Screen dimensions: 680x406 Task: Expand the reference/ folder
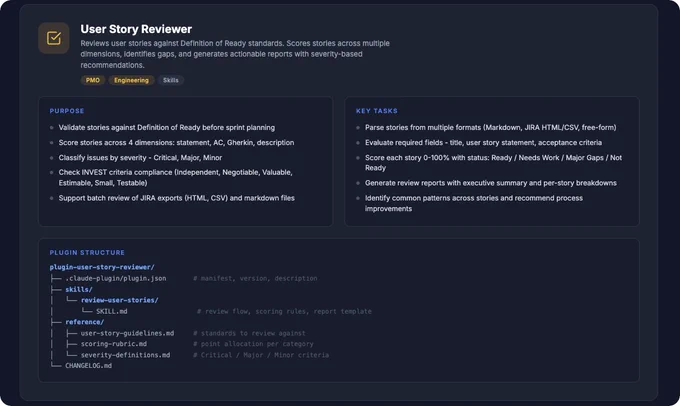coord(85,322)
